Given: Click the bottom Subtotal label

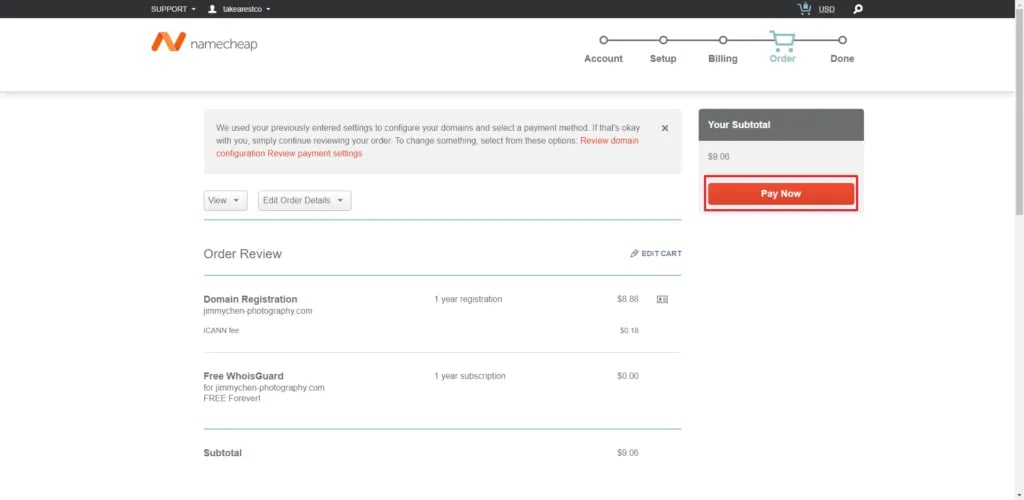Looking at the screenshot, I should (223, 453).
